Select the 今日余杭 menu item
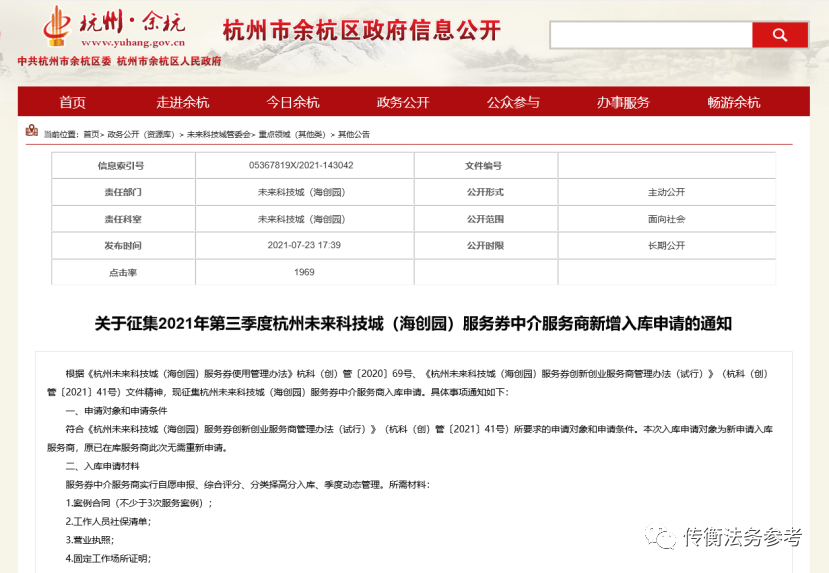This screenshot has width=829, height=573. pos(292,102)
